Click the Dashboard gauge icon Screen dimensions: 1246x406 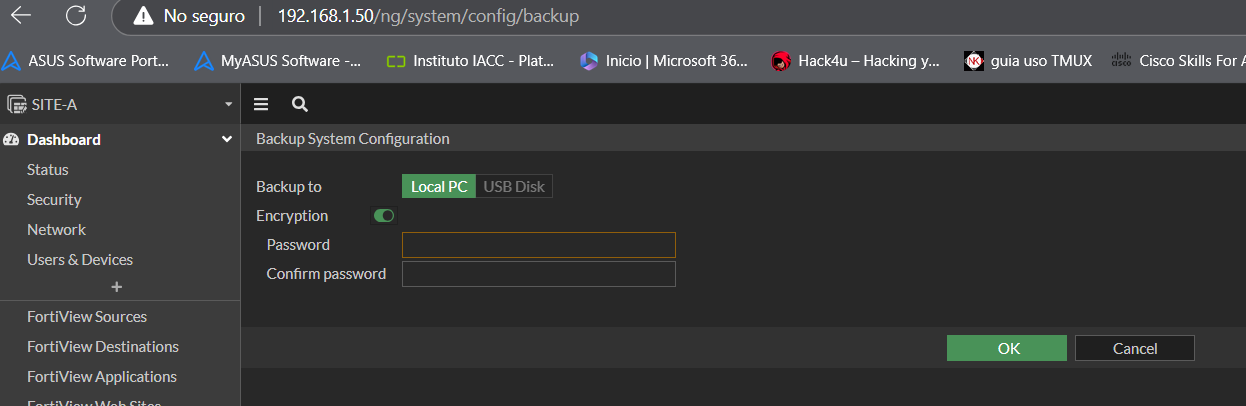click(12, 140)
